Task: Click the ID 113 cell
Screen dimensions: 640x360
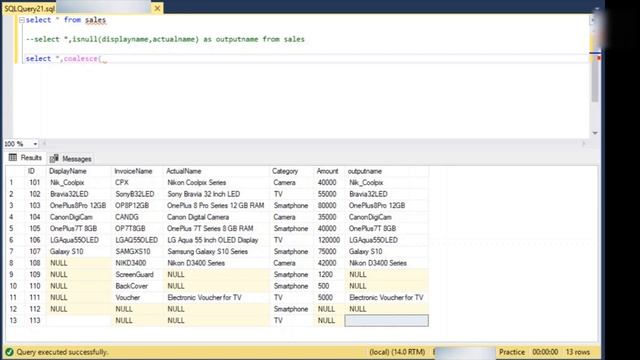Action: click(36, 320)
